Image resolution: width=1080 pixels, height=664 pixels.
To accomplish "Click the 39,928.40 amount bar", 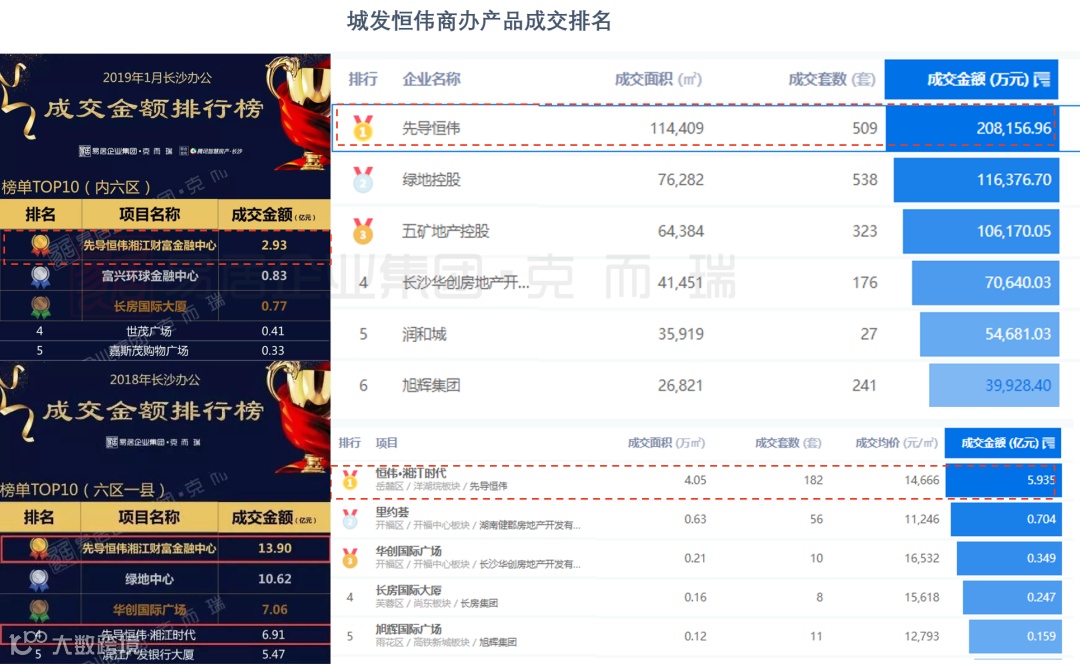I will point(994,385).
